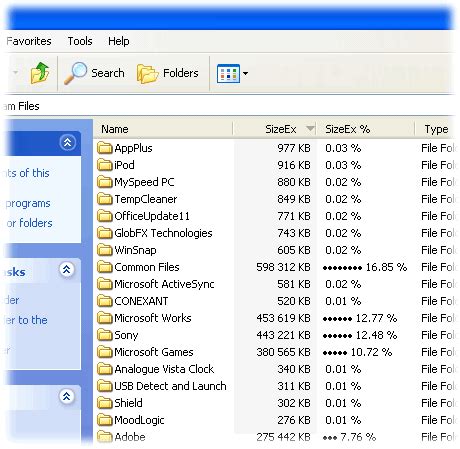460x449 pixels.
Task: Open the Help menu
Action: [119, 41]
